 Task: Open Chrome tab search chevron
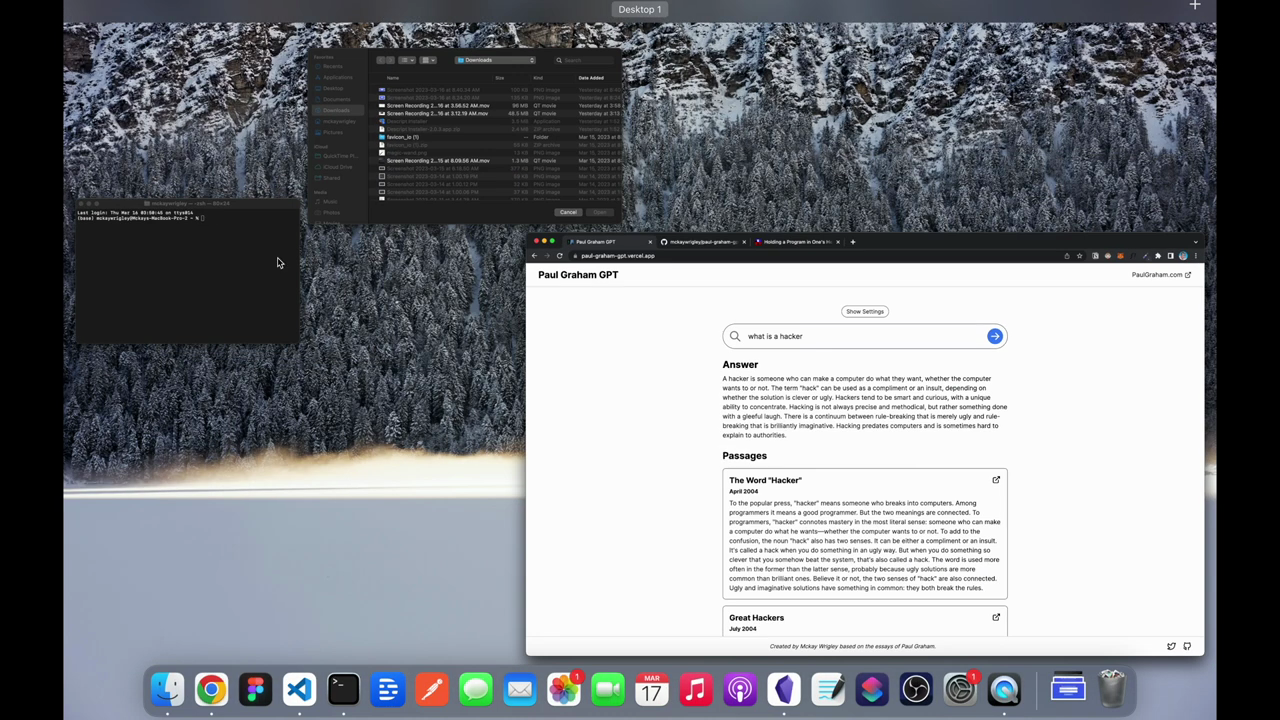click(1195, 242)
